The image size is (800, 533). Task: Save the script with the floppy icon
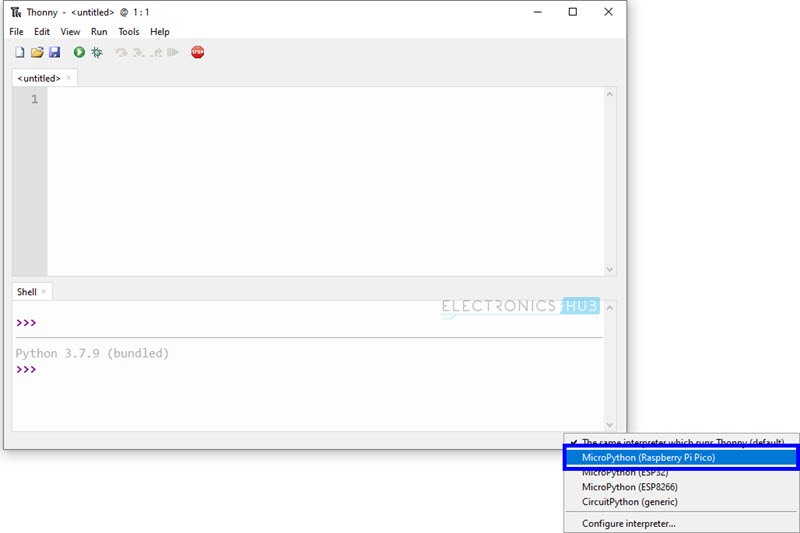tap(55, 52)
